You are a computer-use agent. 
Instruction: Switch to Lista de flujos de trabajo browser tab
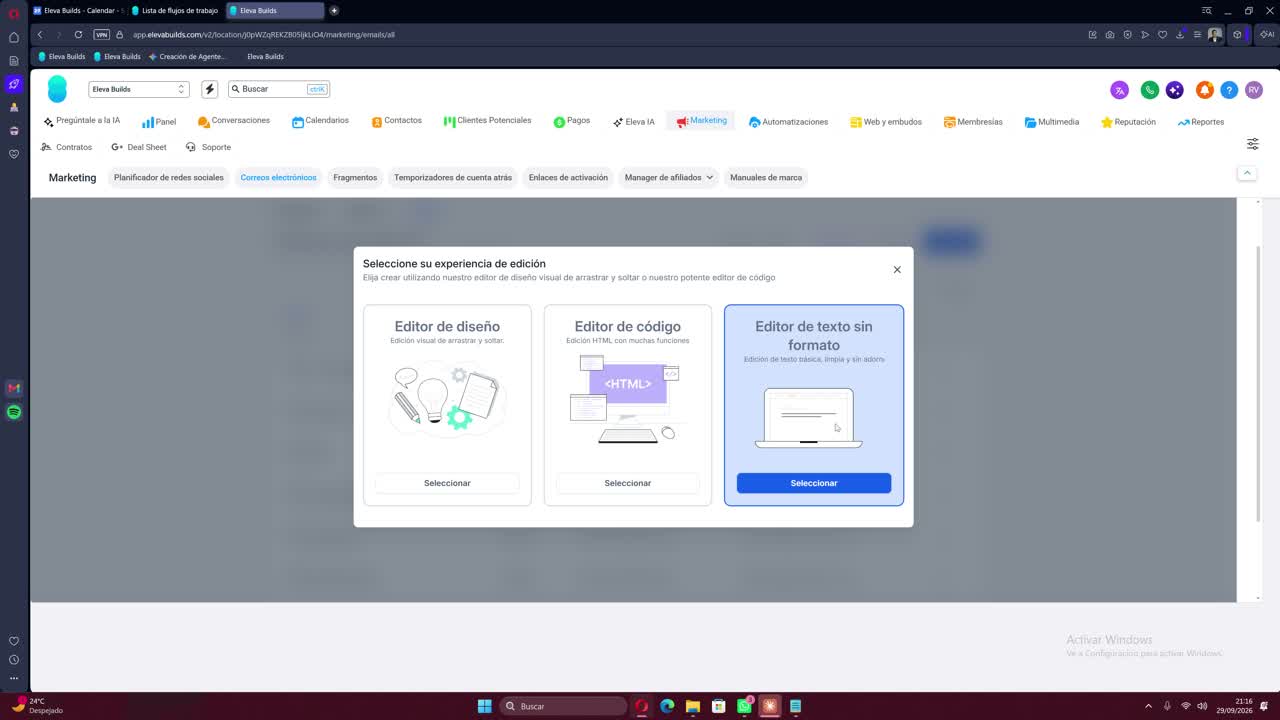pyautogui.click(x=174, y=10)
